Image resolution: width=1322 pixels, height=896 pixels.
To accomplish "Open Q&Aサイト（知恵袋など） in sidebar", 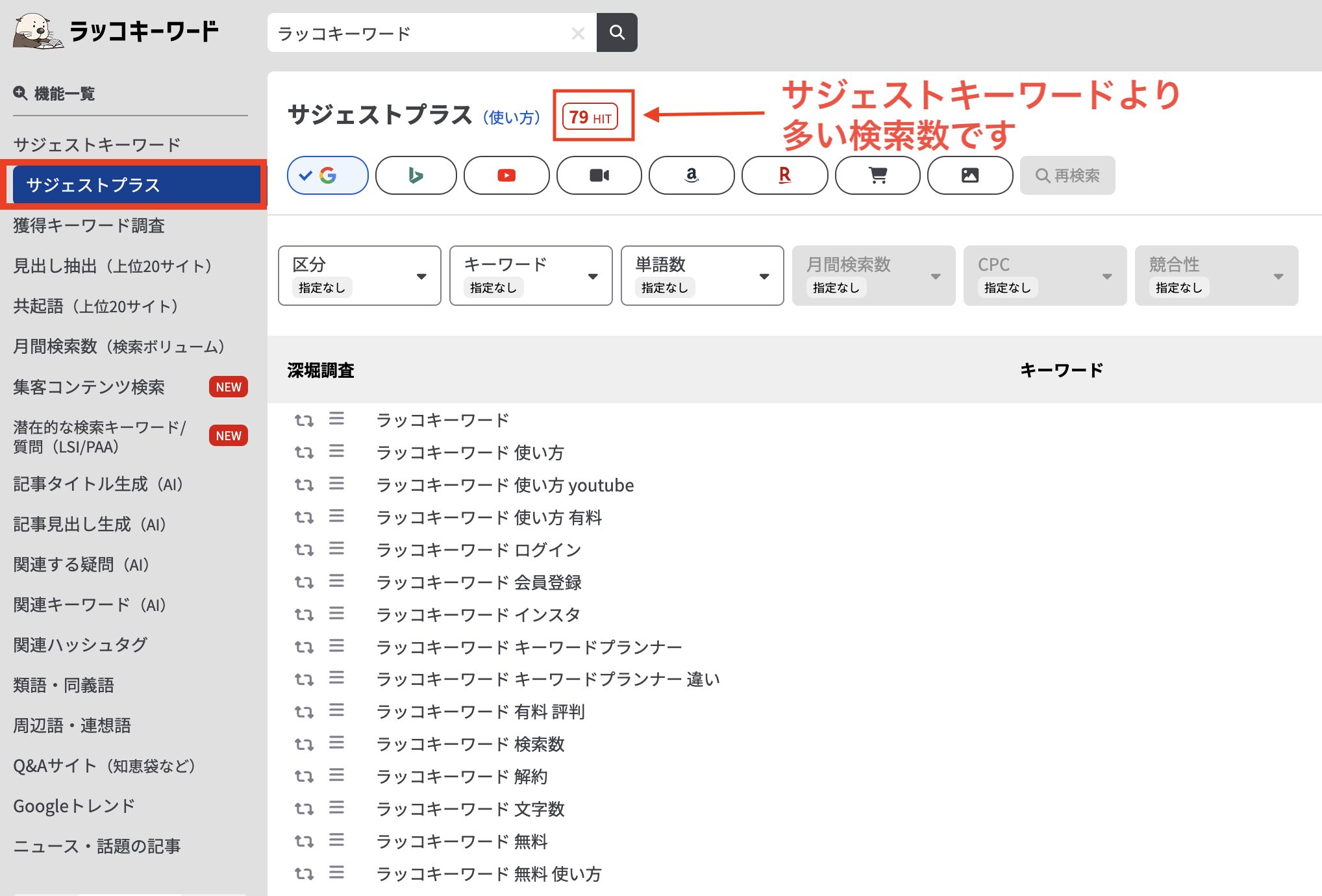I will point(106,766).
